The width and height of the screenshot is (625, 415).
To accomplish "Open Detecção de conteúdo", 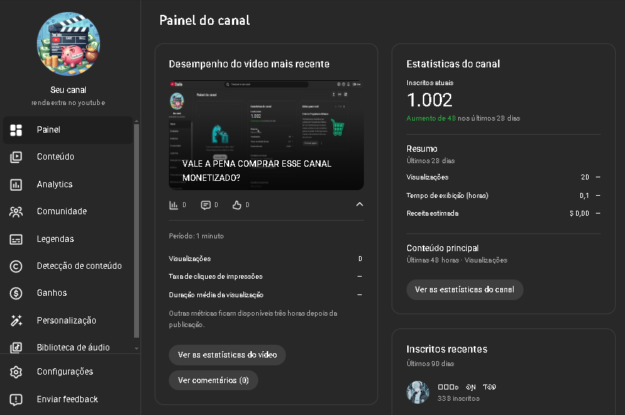I will [x=68, y=266].
